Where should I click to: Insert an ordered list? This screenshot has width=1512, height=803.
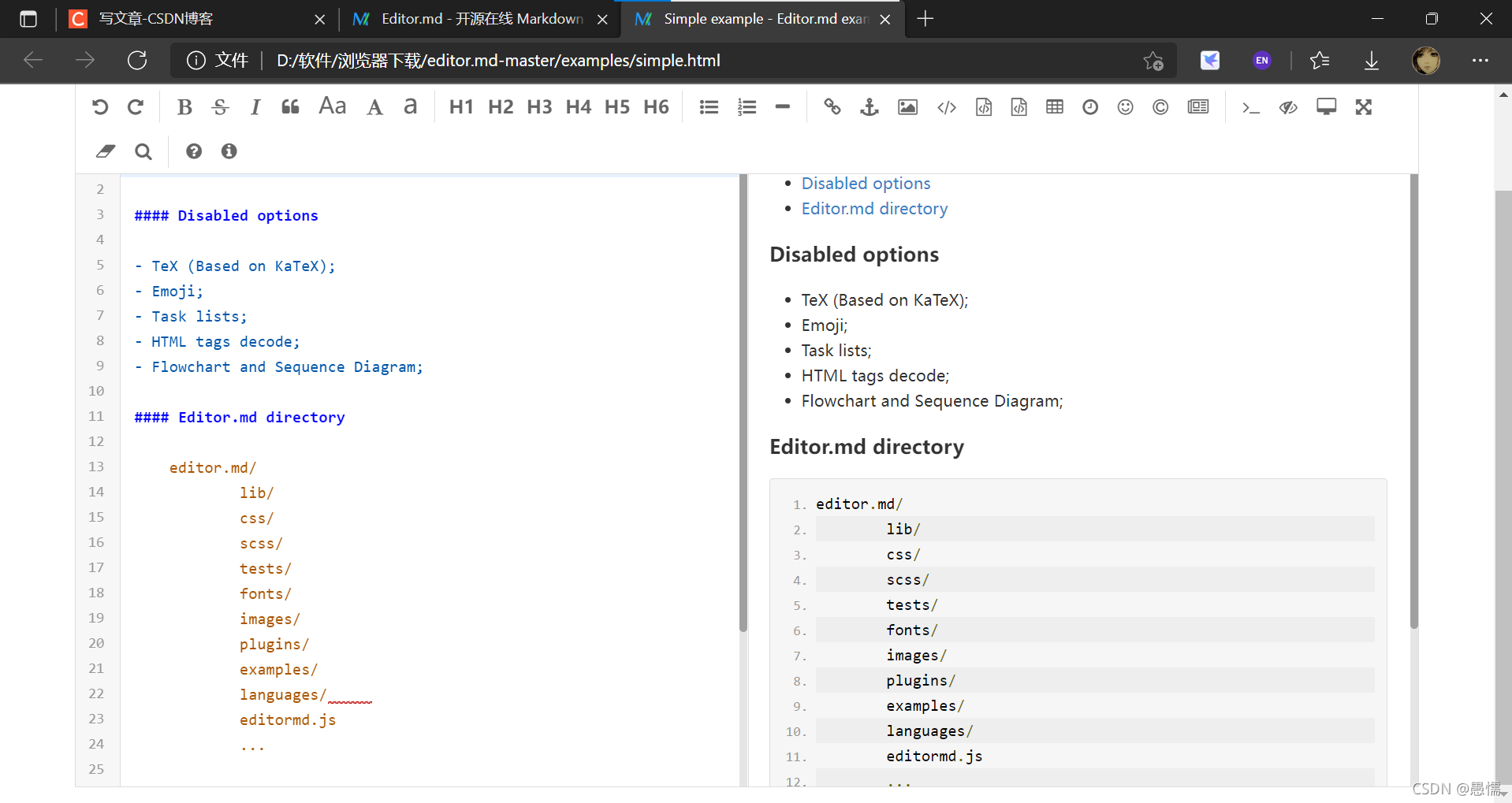coord(747,107)
